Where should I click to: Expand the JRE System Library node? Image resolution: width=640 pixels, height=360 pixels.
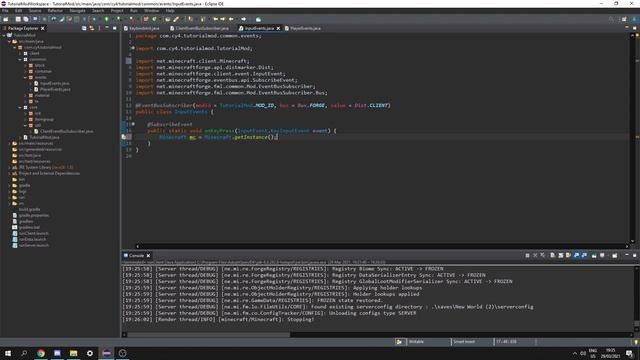[x=9, y=167]
